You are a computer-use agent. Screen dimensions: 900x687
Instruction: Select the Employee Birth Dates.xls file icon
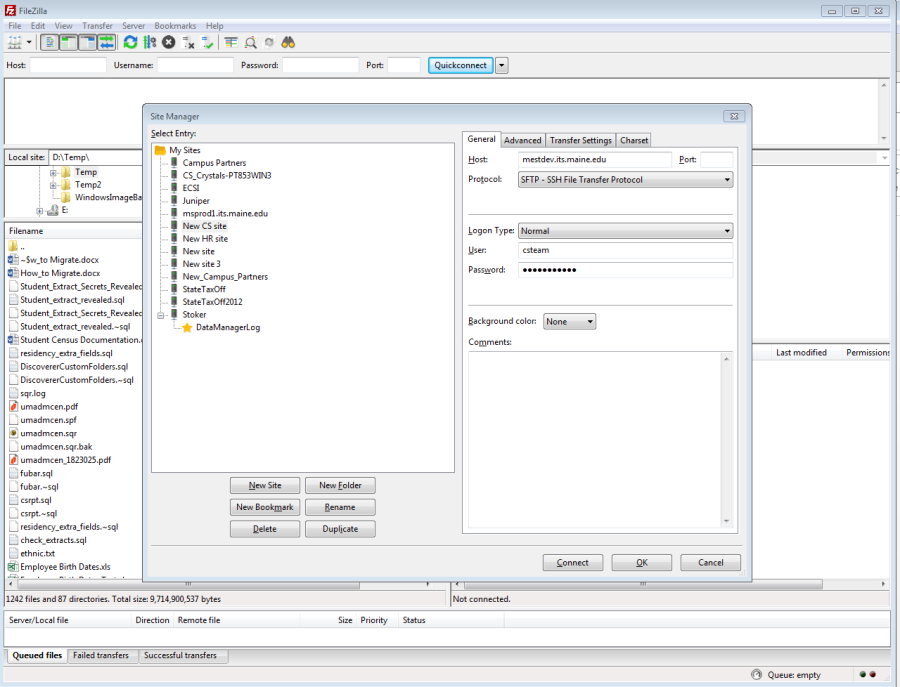tap(13, 566)
